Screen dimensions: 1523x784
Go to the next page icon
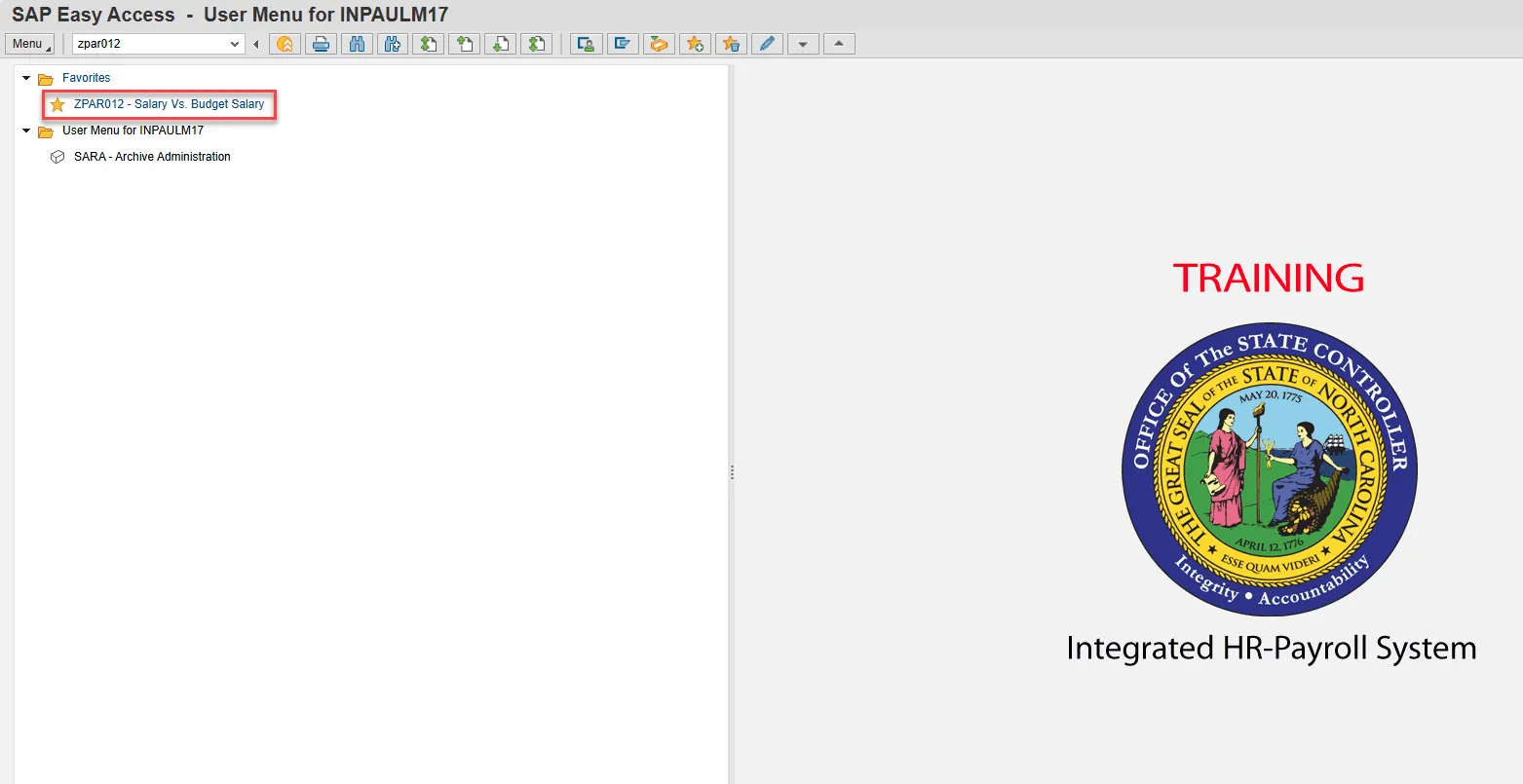(x=501, y=44)
